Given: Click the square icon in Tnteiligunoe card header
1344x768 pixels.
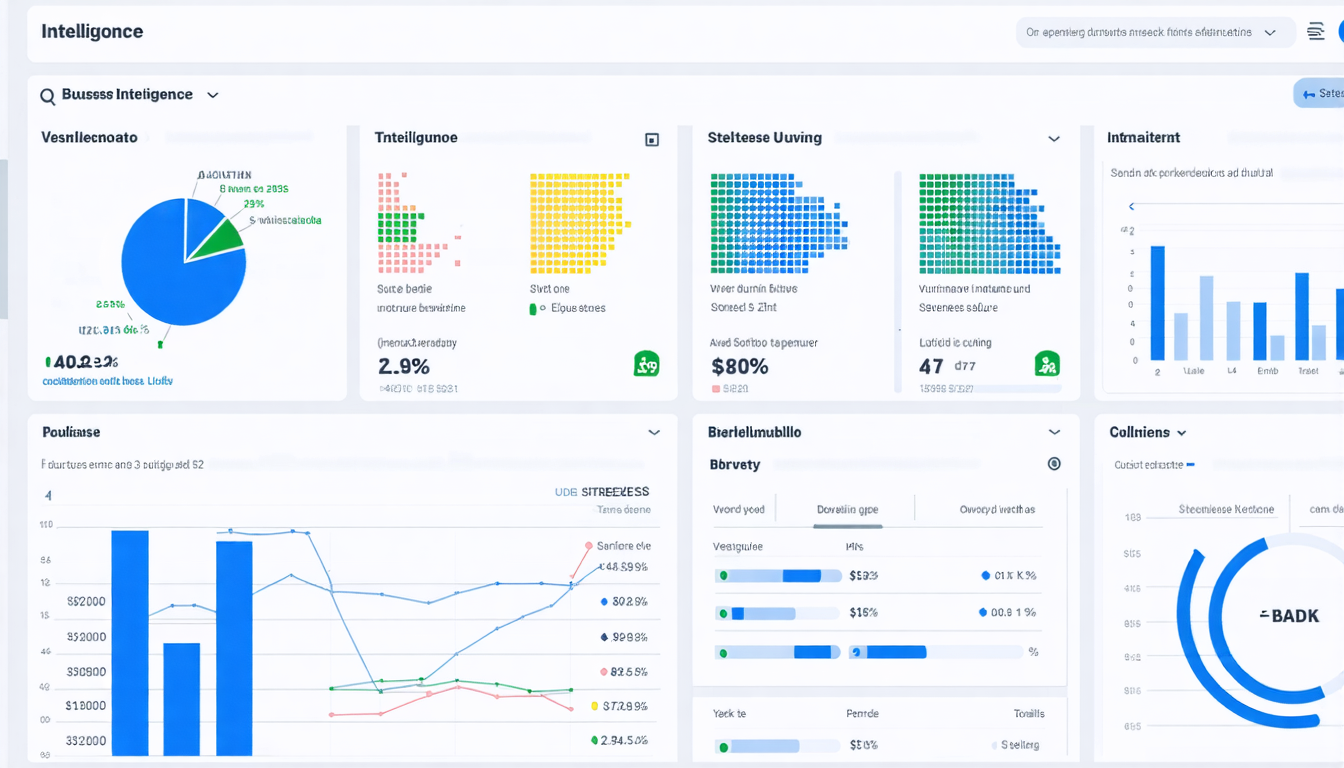Looking at the screenshot, I should (652, 140).
